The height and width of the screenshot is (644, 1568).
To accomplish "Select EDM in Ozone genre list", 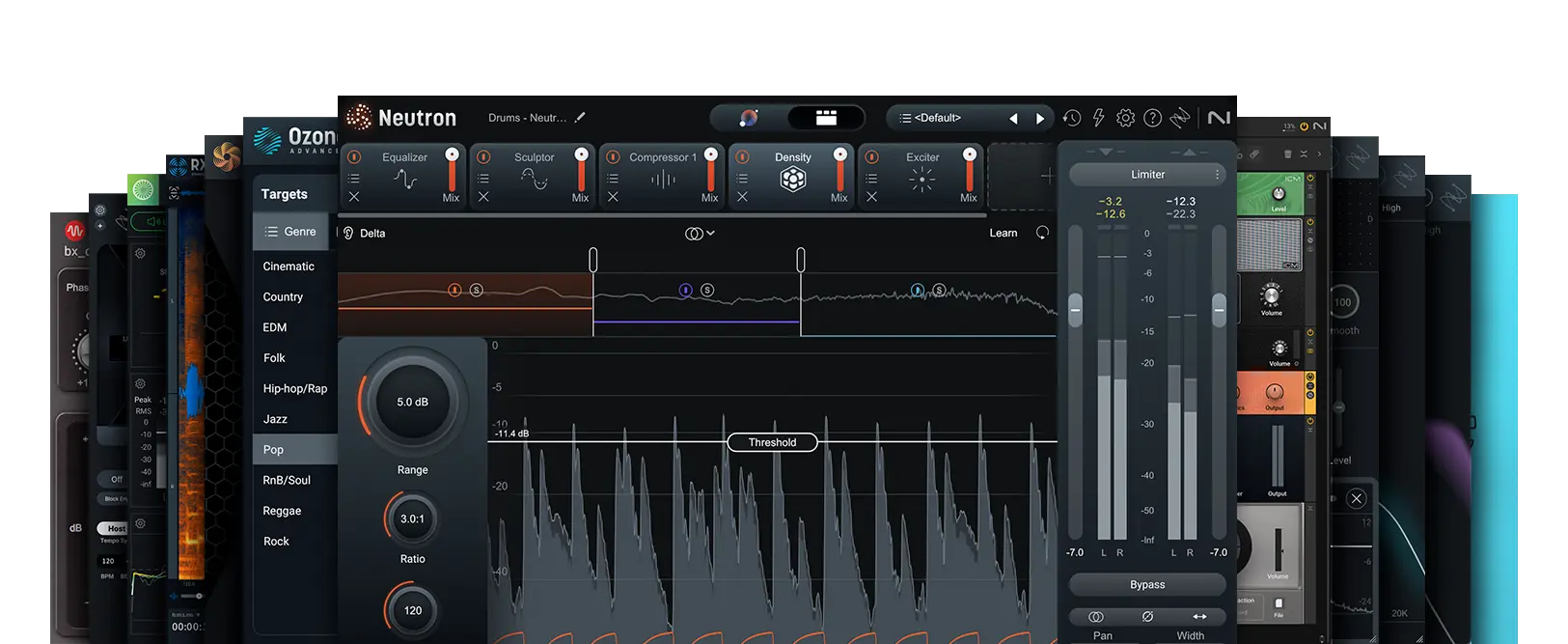I will pyautogui.click(x=275, y=327).
